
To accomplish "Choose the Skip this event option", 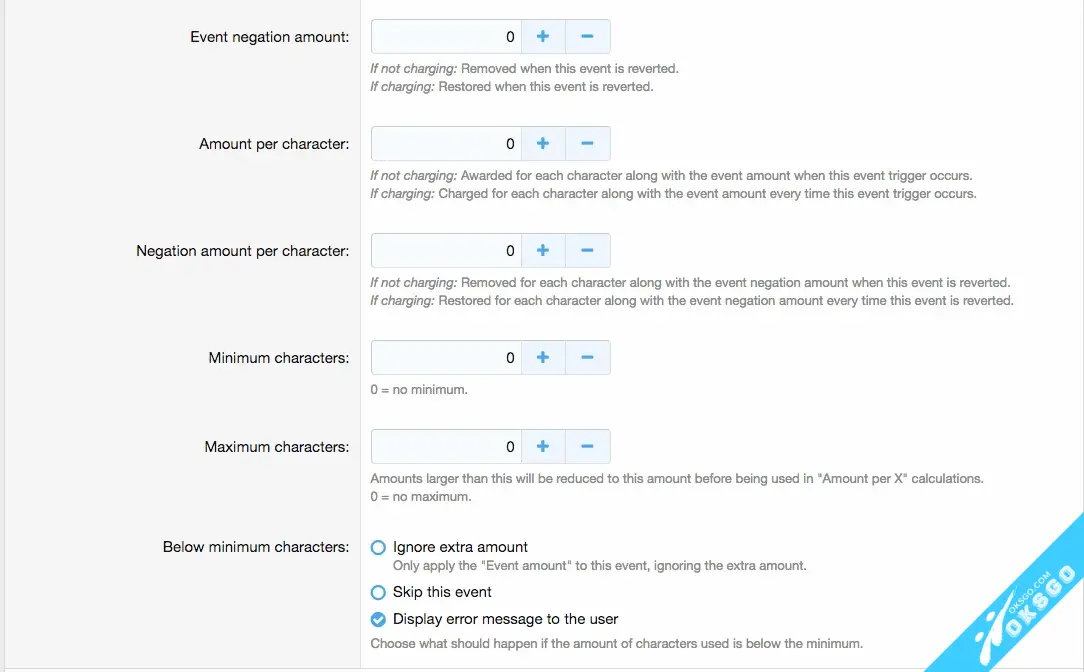I will pos(378,592).
